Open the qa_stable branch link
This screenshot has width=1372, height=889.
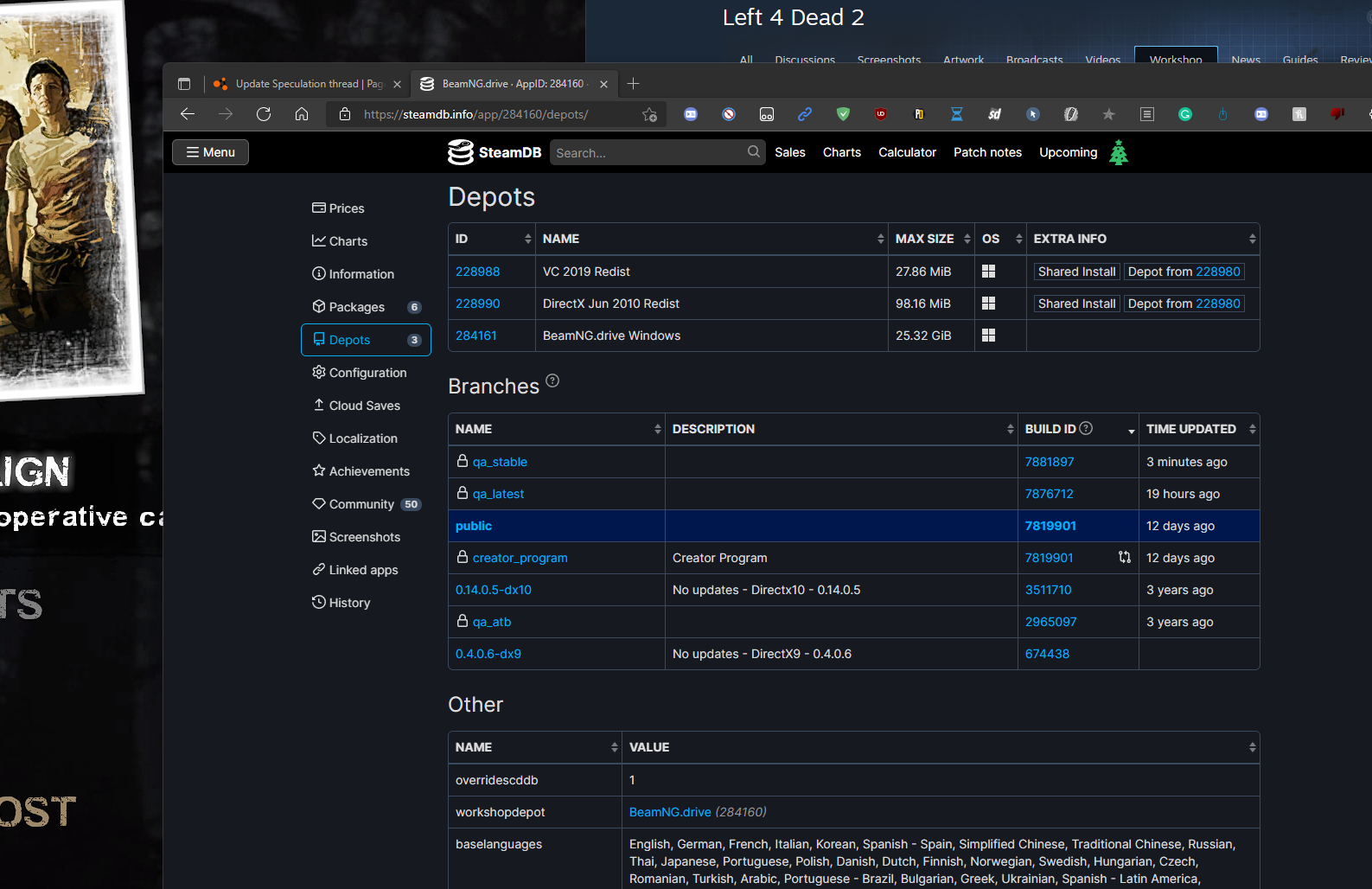click(500, 462)
